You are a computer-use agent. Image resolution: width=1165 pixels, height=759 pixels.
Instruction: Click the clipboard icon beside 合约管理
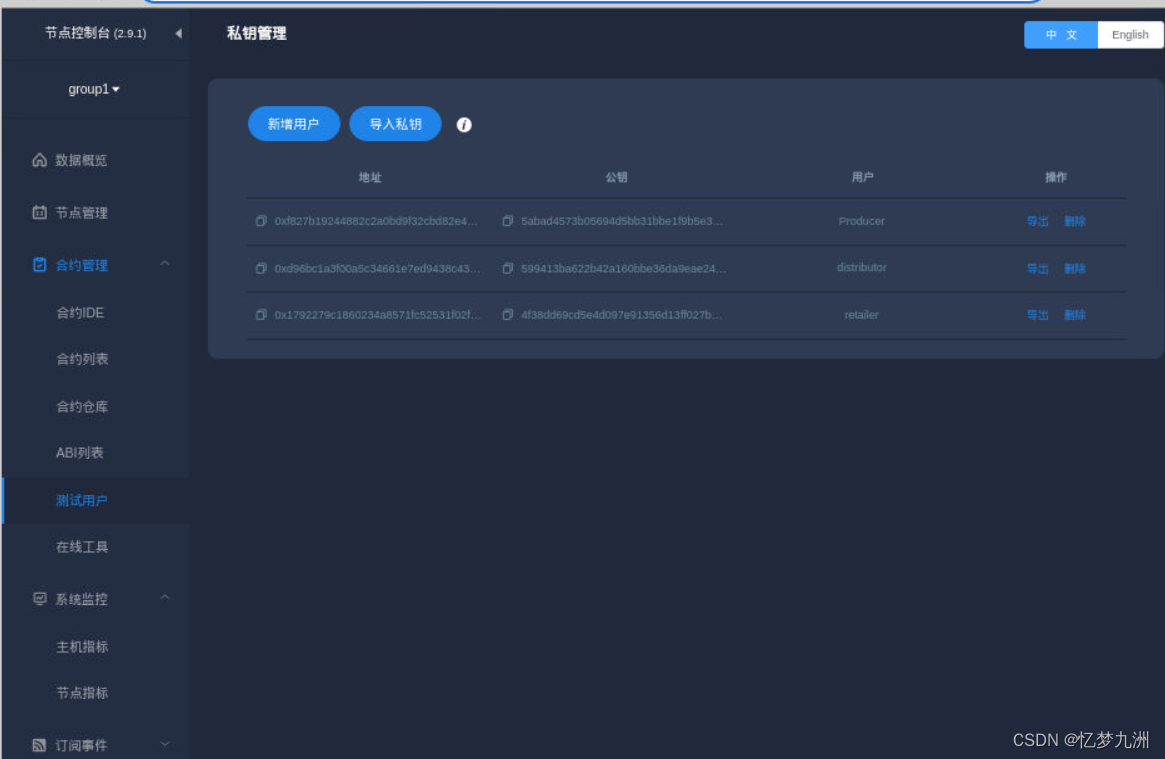[39, 264]
